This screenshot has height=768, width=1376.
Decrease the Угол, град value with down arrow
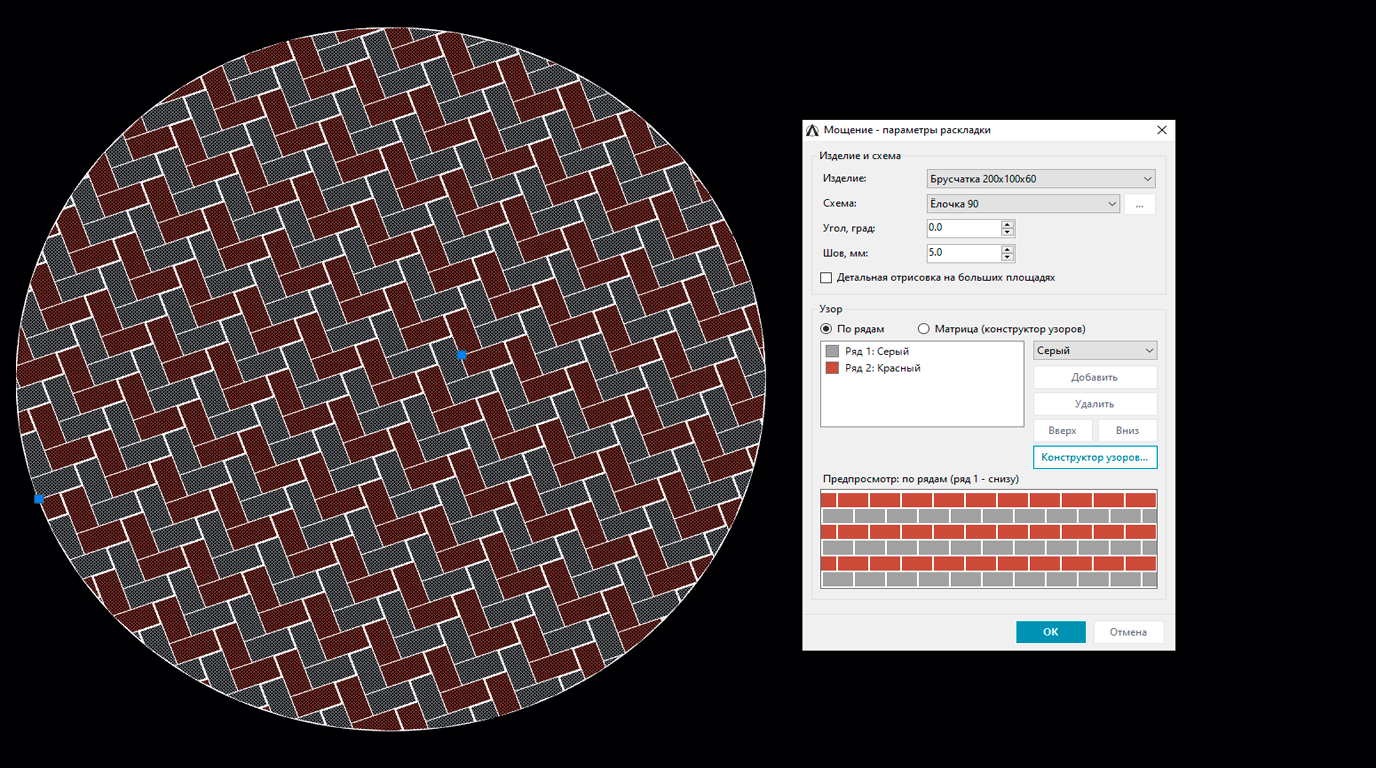click(x=1008, y=233)
